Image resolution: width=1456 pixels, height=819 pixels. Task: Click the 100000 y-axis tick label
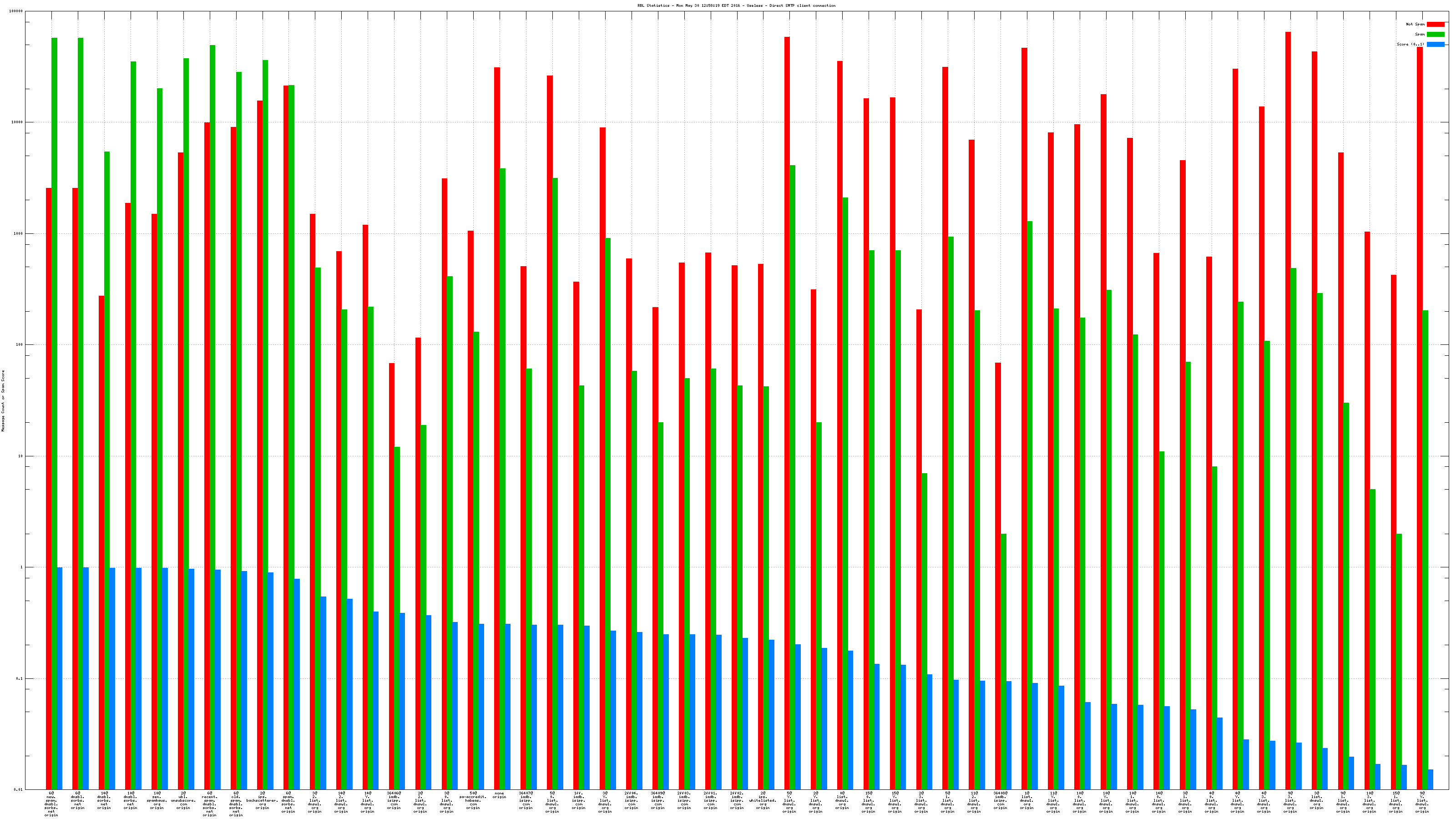coord(16,11)
